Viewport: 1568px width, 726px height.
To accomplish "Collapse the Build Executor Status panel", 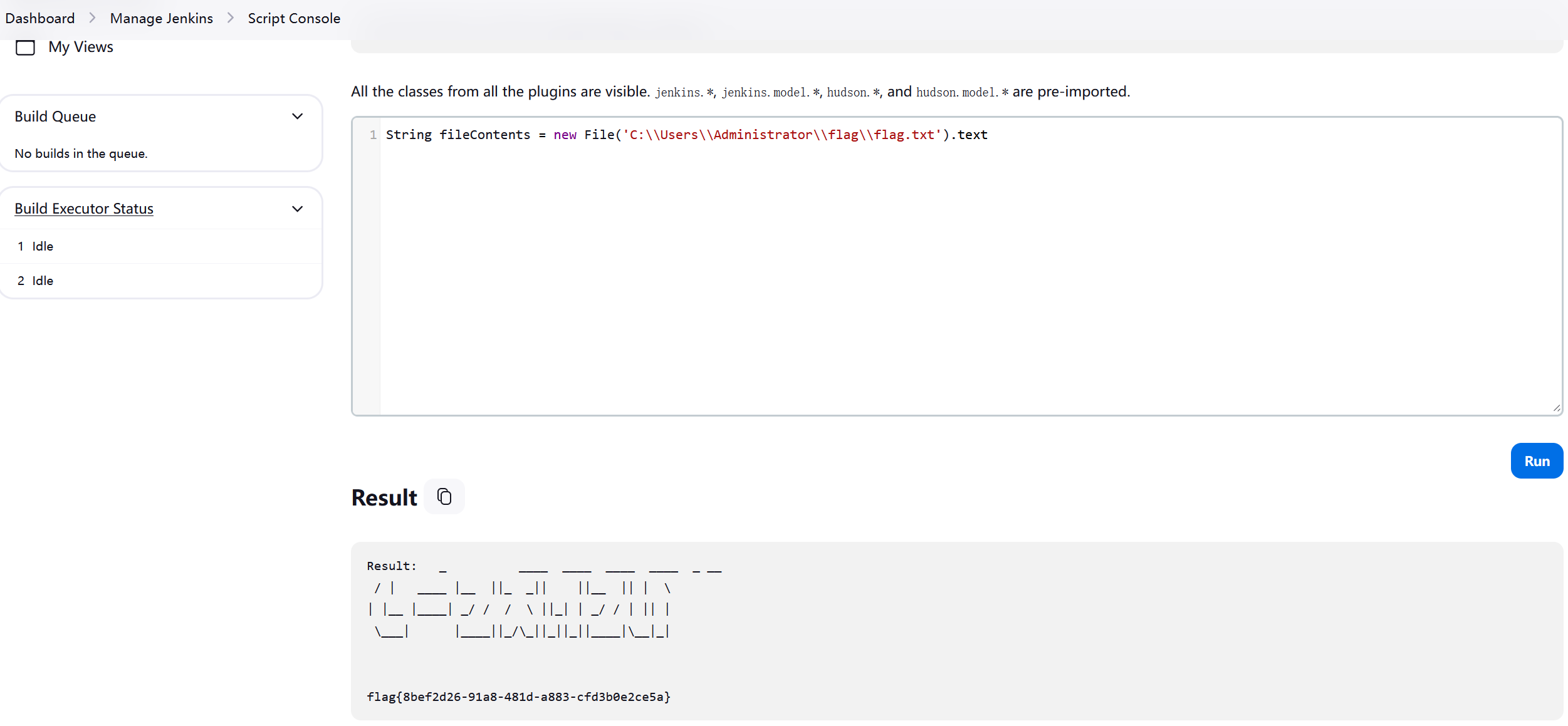I will click(298, 209).
